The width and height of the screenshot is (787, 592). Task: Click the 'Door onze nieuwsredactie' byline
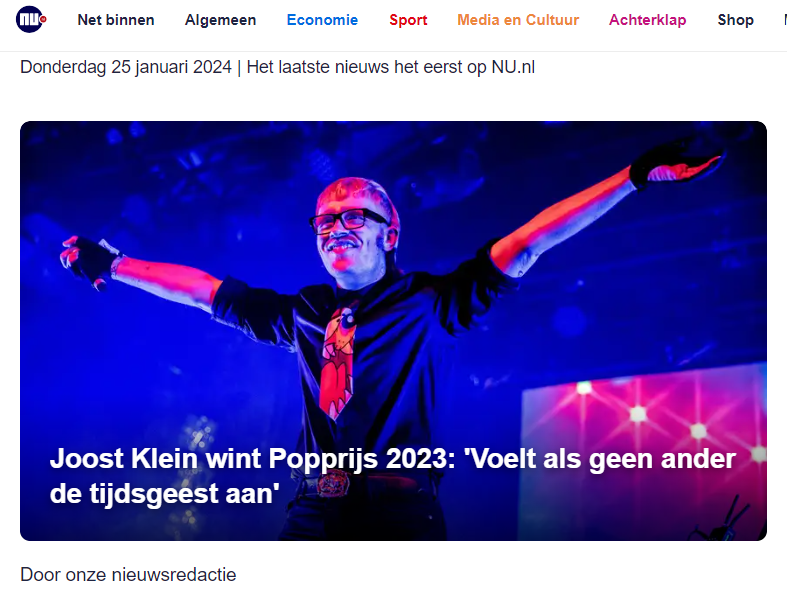pyautogui.click(x=128, y=574)
